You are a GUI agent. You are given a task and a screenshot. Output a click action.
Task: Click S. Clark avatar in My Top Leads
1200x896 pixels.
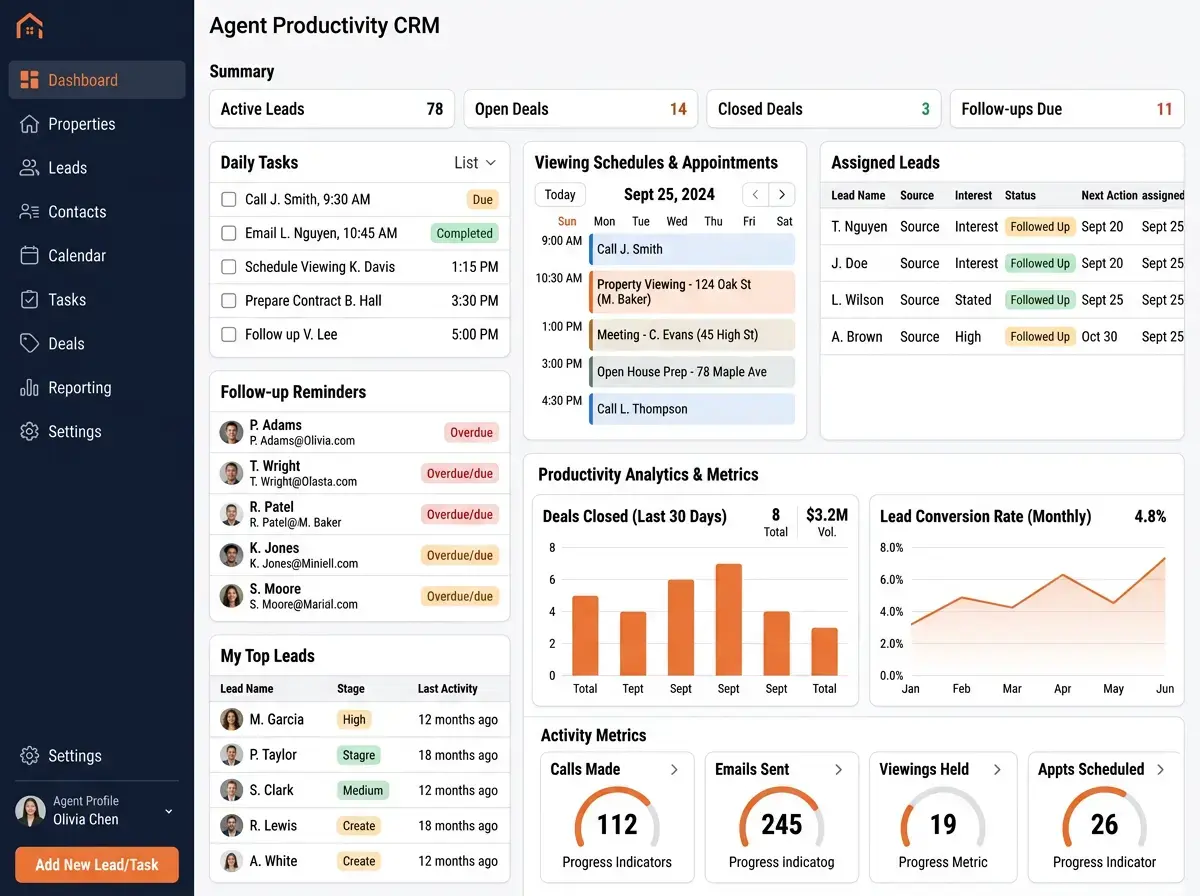tap(231, 790)
